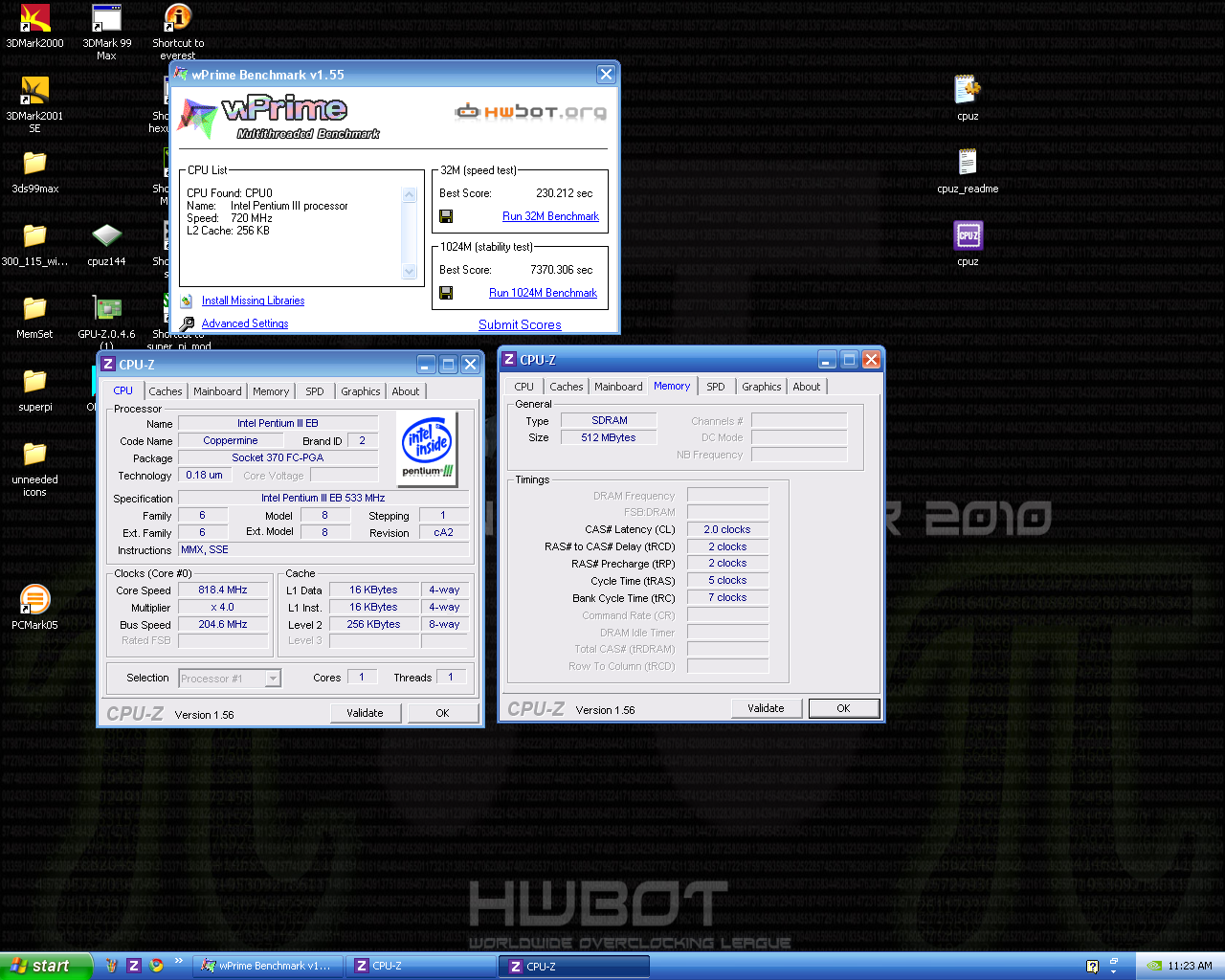This screenshot has width=1225, height=980.
Task: Expand quick launch overflow chevron
Action: [179, 962]
